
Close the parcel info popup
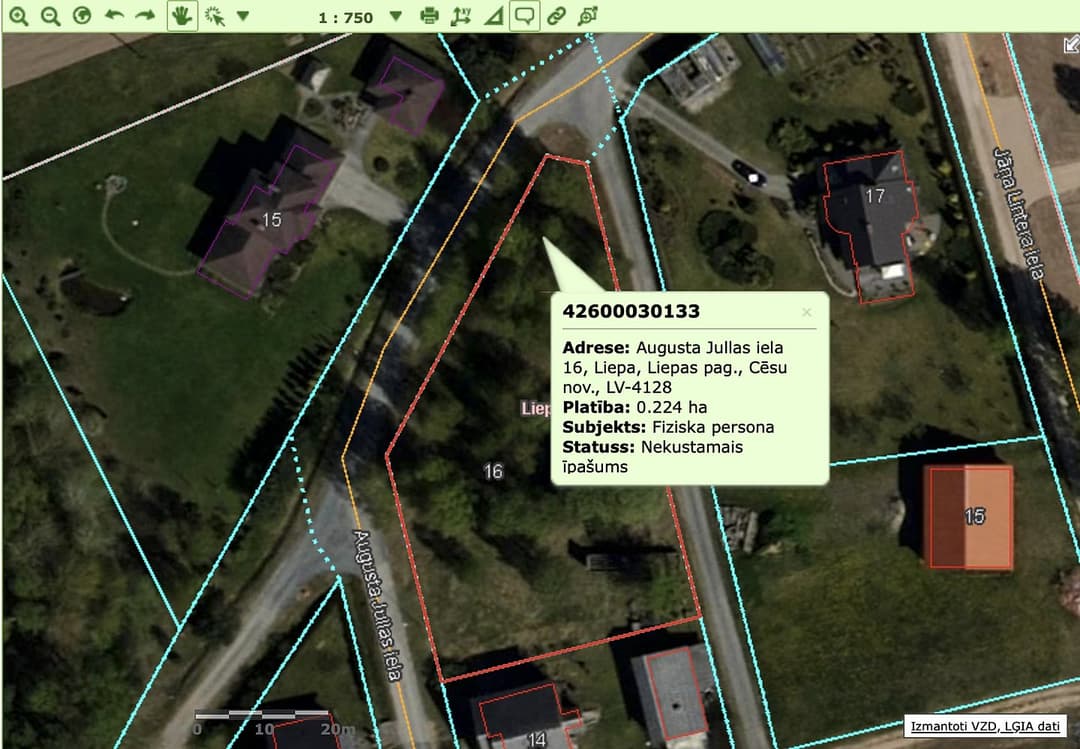[807, 312]
